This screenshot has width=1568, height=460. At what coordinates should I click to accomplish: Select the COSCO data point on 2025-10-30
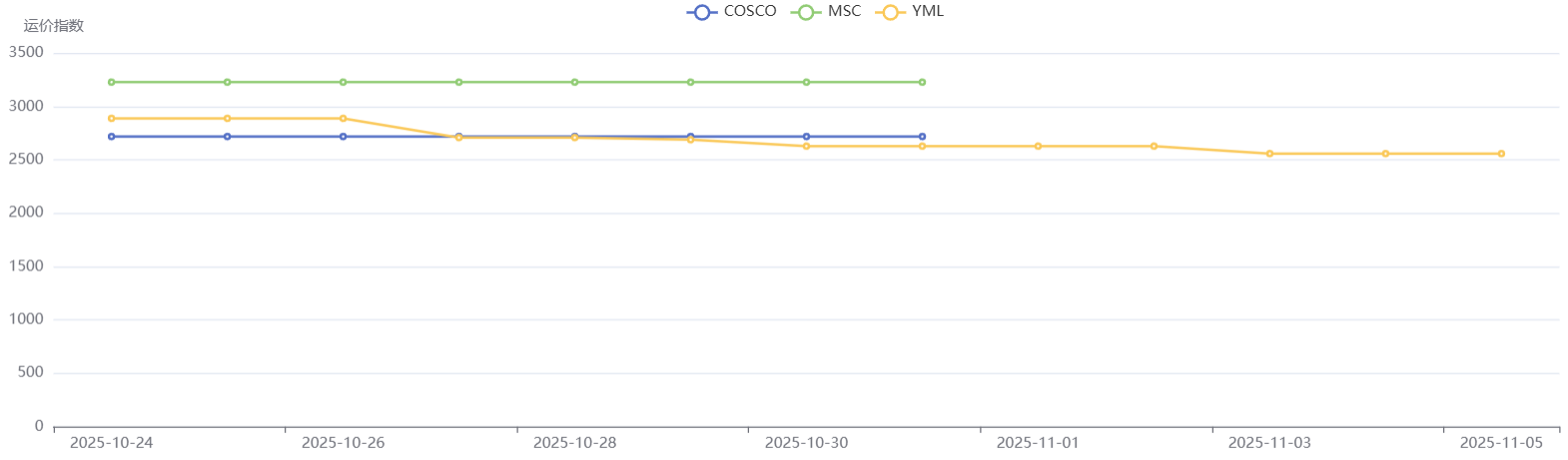coord(806,137)
